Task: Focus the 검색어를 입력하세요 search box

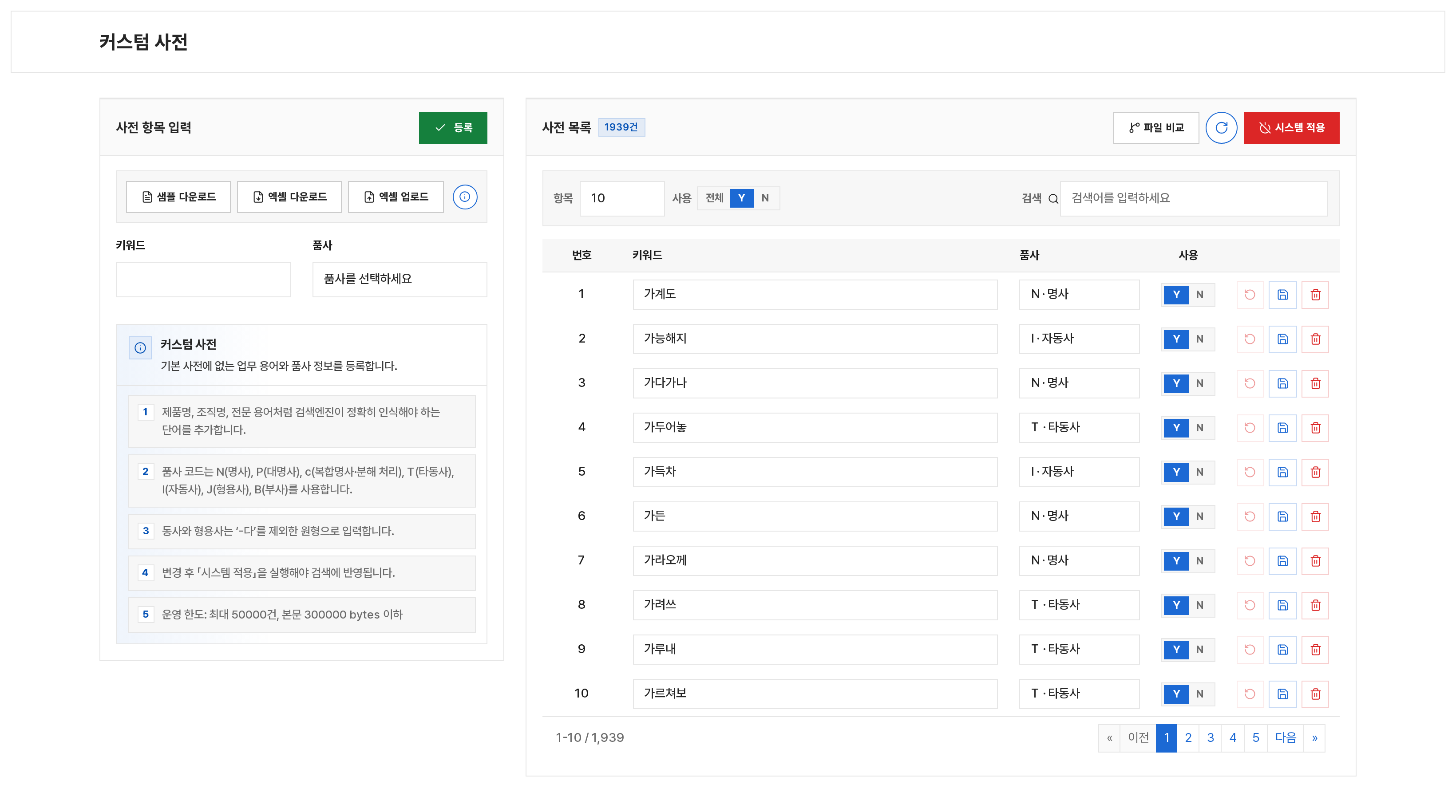Action: [1194, 198]
